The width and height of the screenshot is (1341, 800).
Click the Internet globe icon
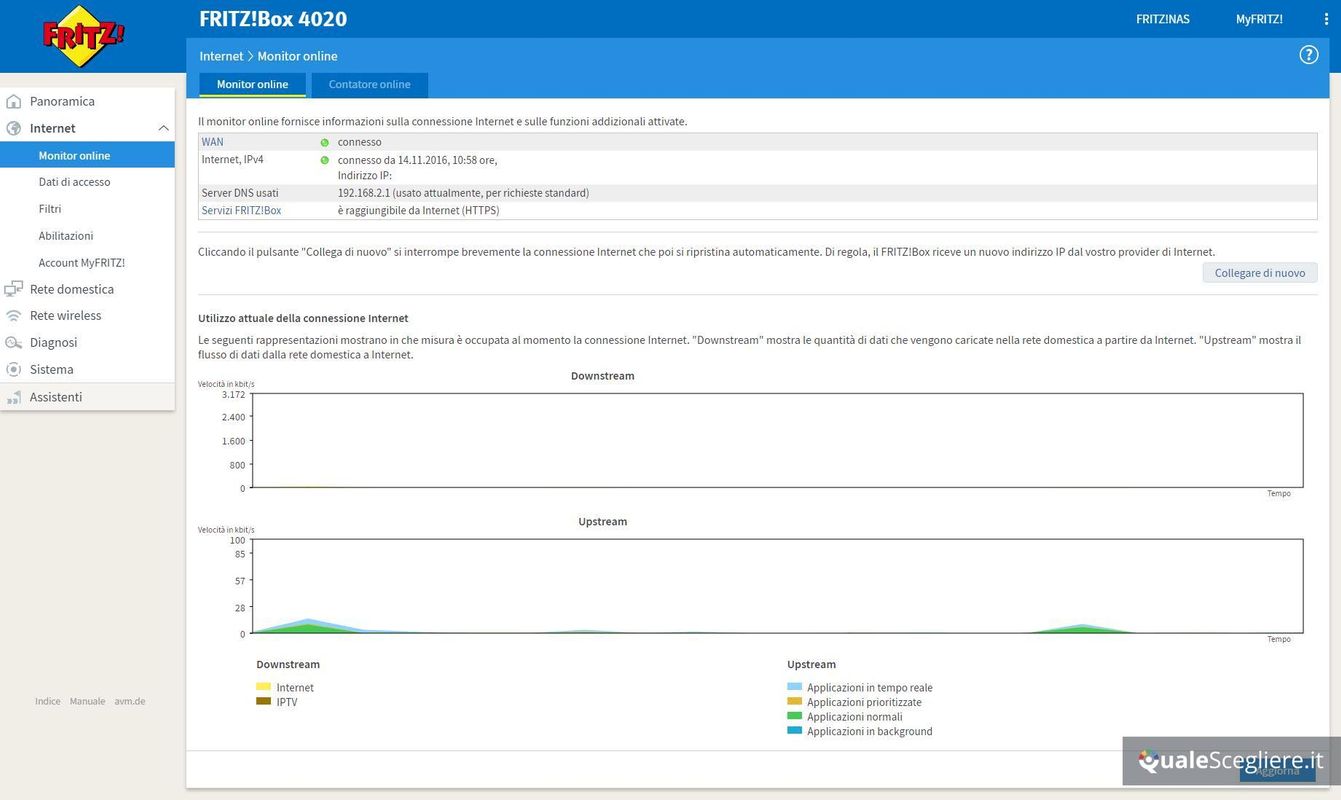(x=14, y=128)
